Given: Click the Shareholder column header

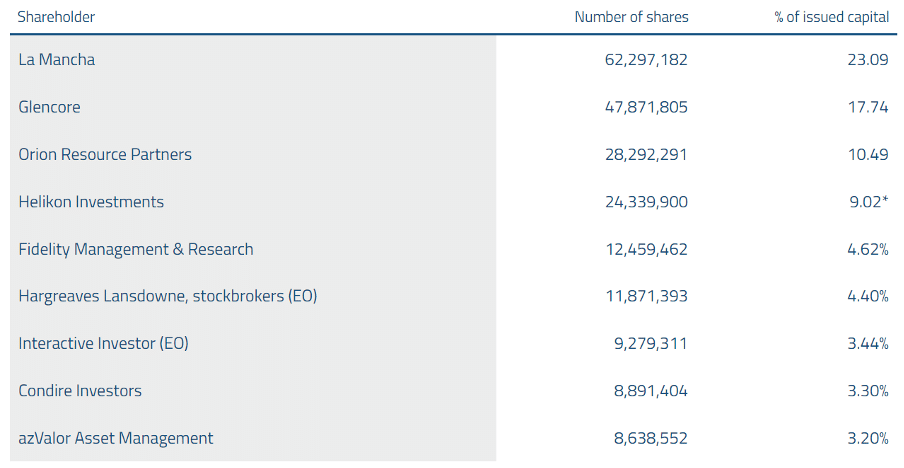Looking at the screenshot, I should click(x=56, y=17).
